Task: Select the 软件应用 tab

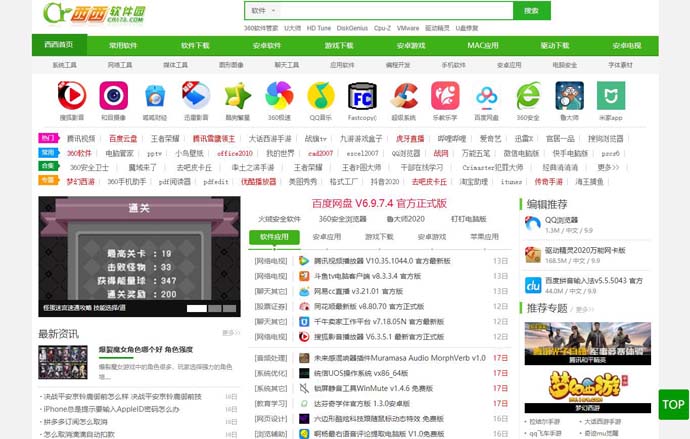Action: (x=274, y=237)
